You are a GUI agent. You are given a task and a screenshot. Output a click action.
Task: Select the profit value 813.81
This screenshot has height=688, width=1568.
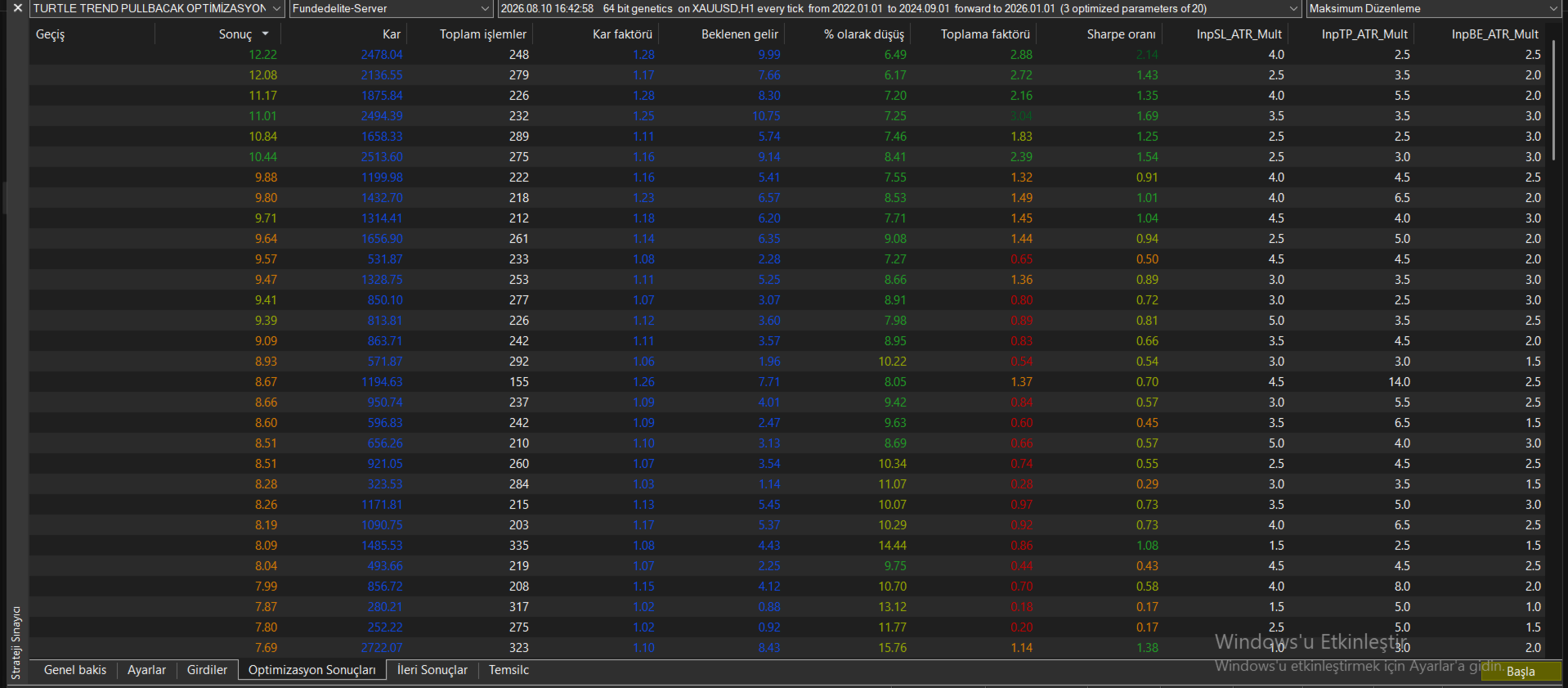coord(385,321)
